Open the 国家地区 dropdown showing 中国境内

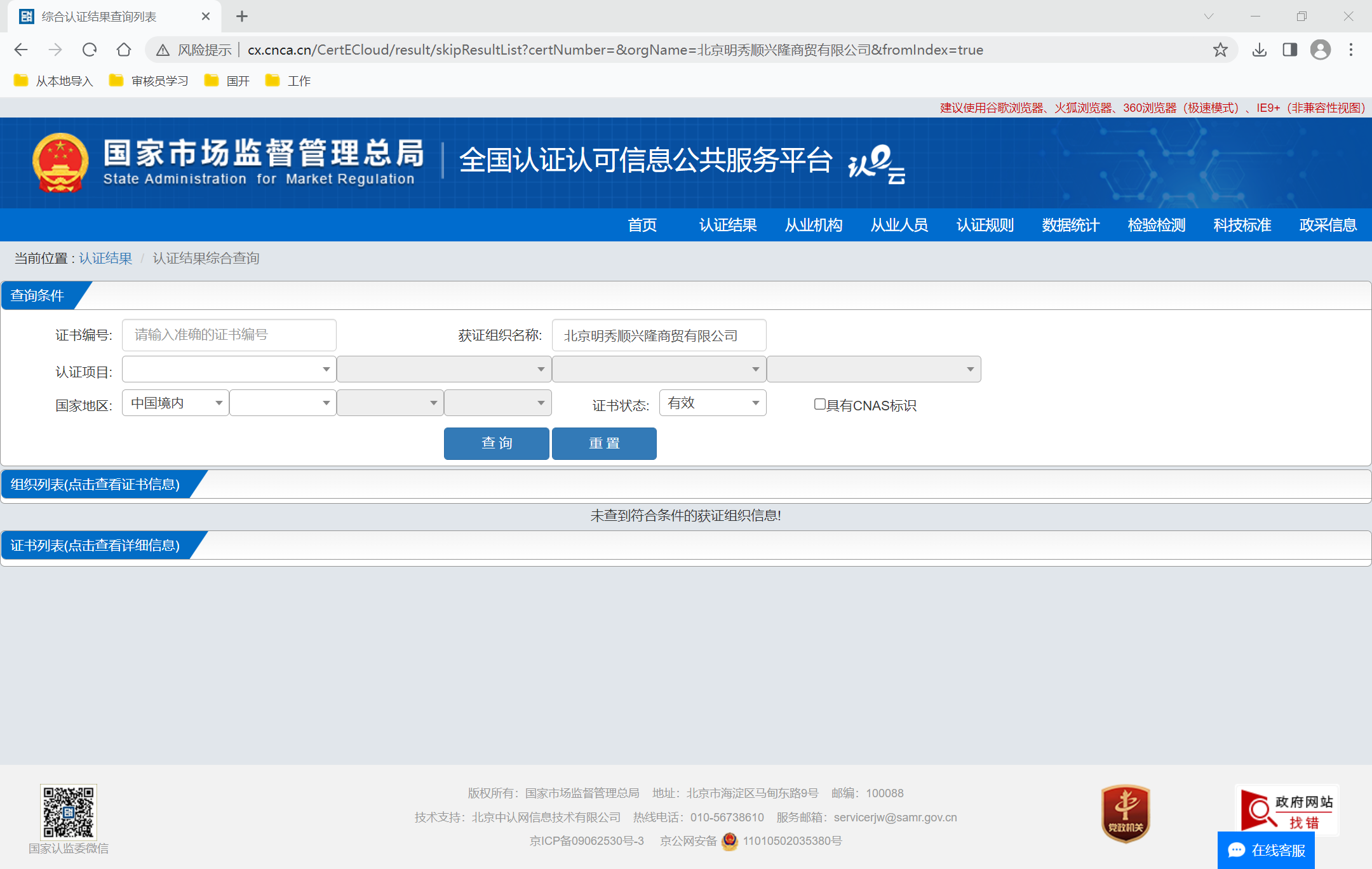point(175,403)
